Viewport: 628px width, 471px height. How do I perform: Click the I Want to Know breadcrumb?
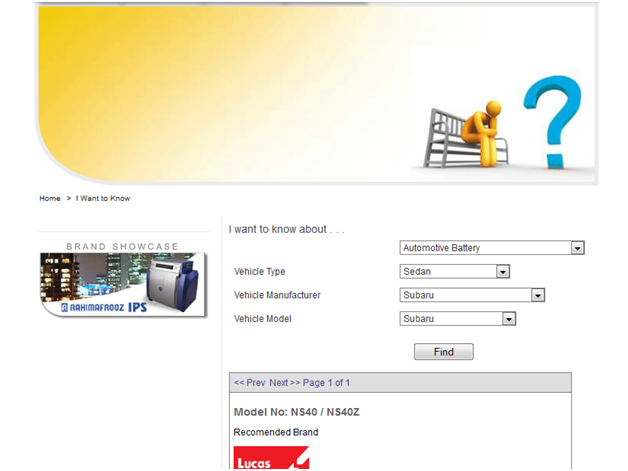(x=103, y=198)
